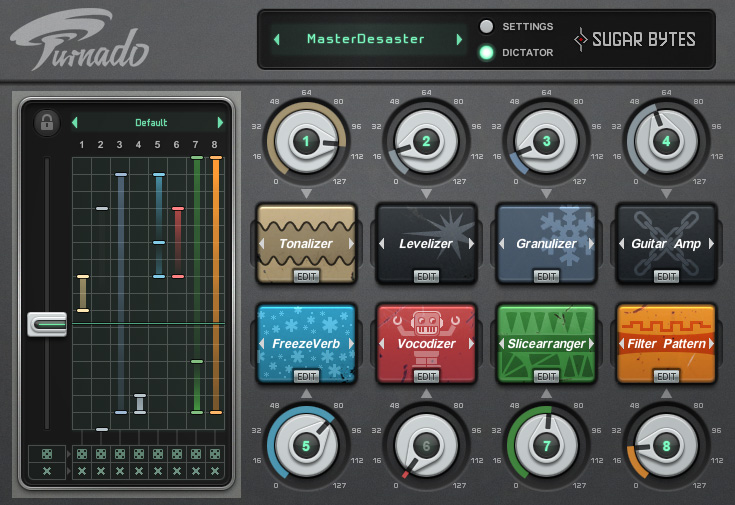This screenshot has width=735, height=505.
Task: Toggle the Dictator radio button
Action: coord(487,53)
